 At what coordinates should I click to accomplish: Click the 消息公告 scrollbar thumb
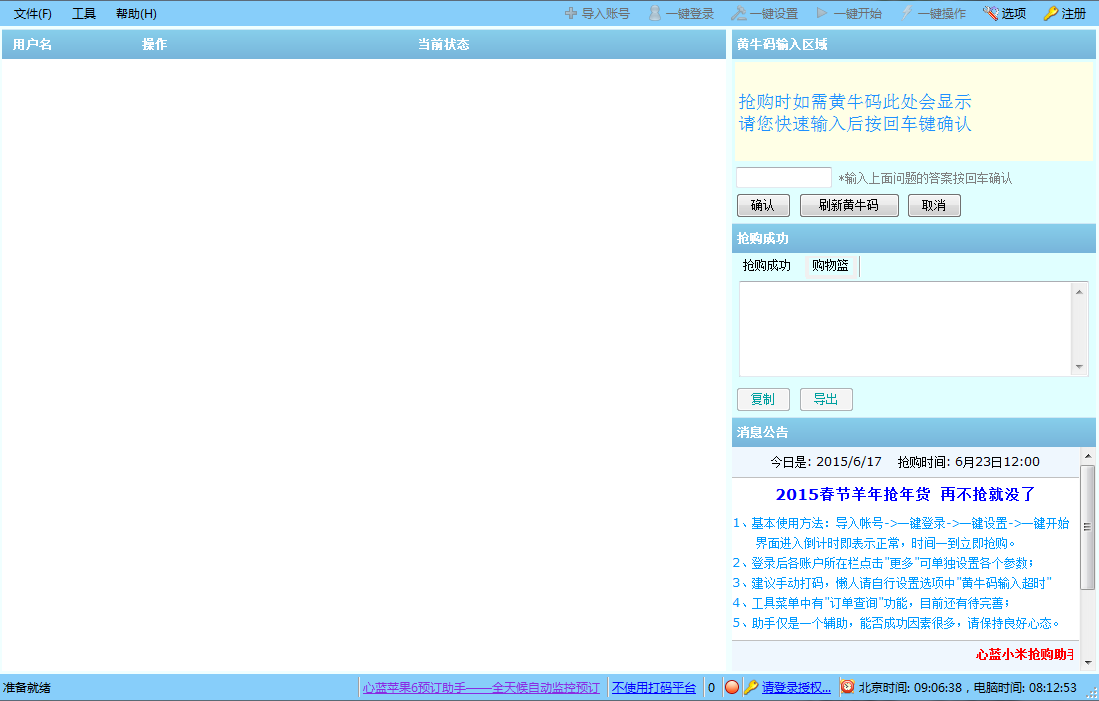pyautogui.click(x=1088, y=527)
